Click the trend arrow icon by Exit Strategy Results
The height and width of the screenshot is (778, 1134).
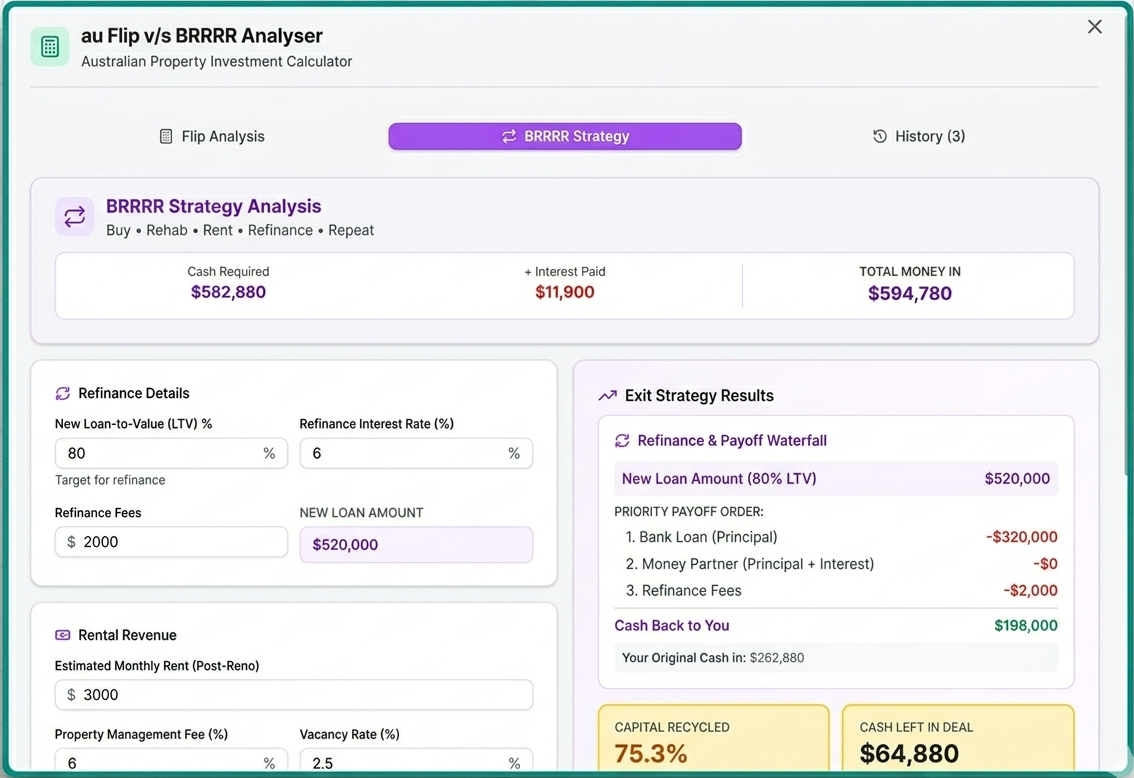[607, 396]
